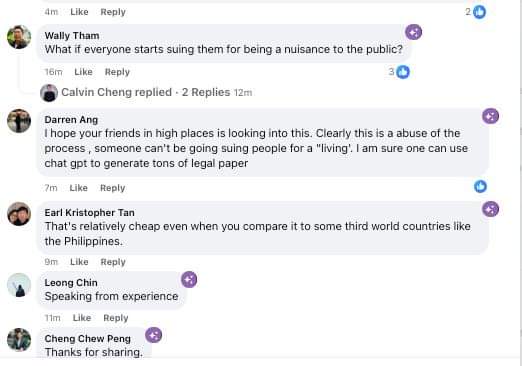Screen dimensions: 522x366
Task: Like Earl Kristopher Tan's comment
Action: 79,262
